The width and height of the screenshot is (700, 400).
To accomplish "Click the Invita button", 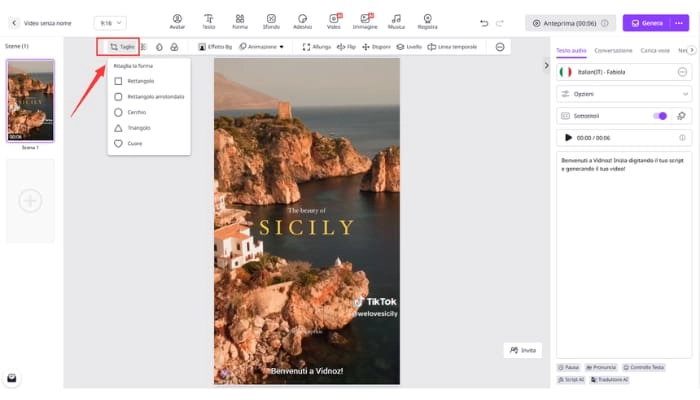I will pos(523,350).
